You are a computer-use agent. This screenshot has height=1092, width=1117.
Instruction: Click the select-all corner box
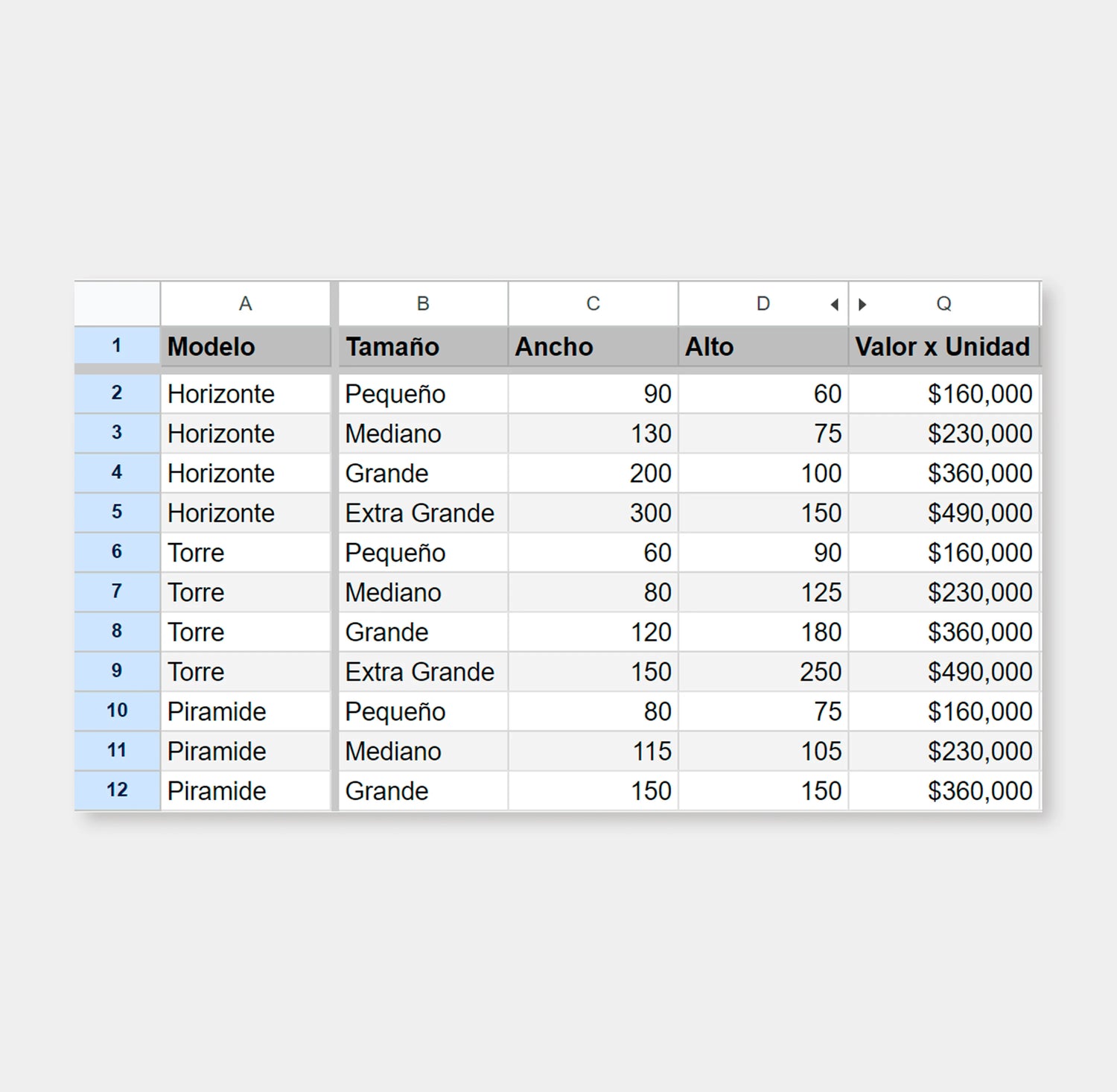117,304
